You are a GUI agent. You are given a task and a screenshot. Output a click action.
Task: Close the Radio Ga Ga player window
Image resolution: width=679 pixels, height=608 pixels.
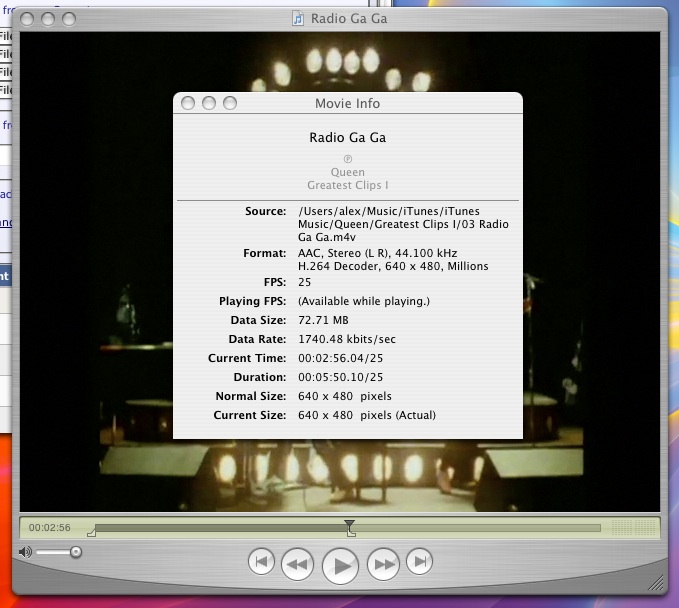pyautogui.click(x=27, y=19)
